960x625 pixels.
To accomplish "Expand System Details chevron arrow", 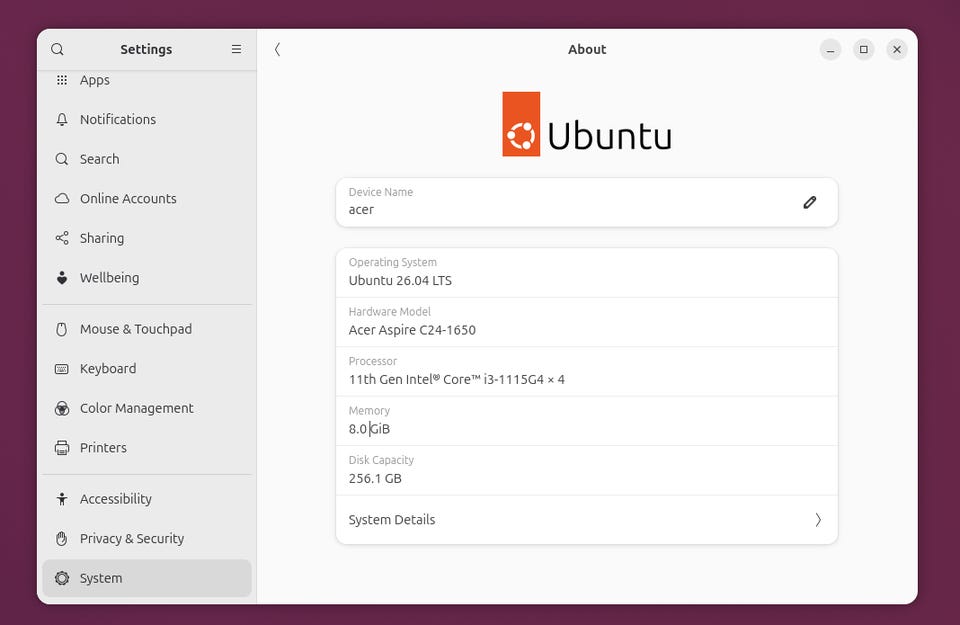I will click(x=818, y=520).
